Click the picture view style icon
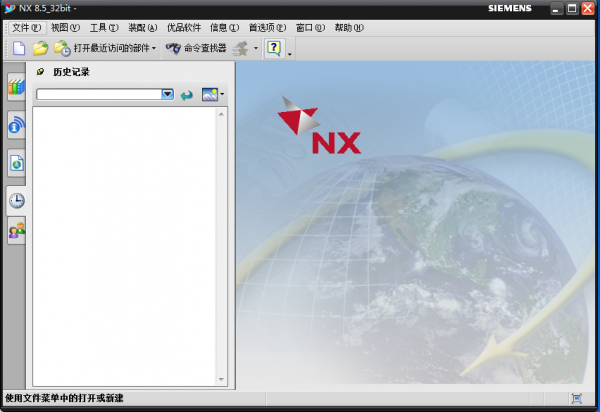This screenshot has width=600, height=412. (x=210, y=94)
